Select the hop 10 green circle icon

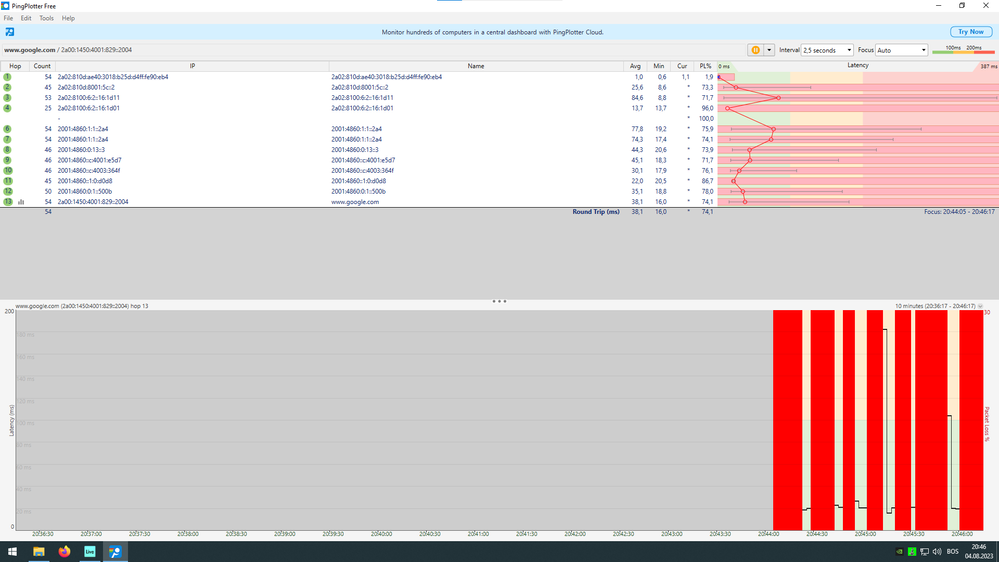(8, 171)
